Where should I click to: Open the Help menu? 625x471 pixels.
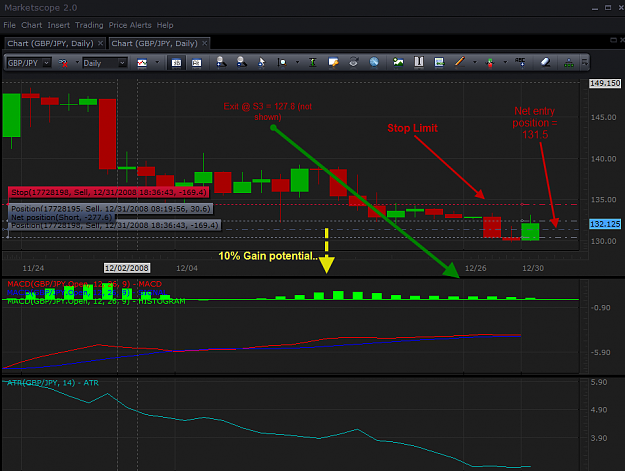click(165, 25)
